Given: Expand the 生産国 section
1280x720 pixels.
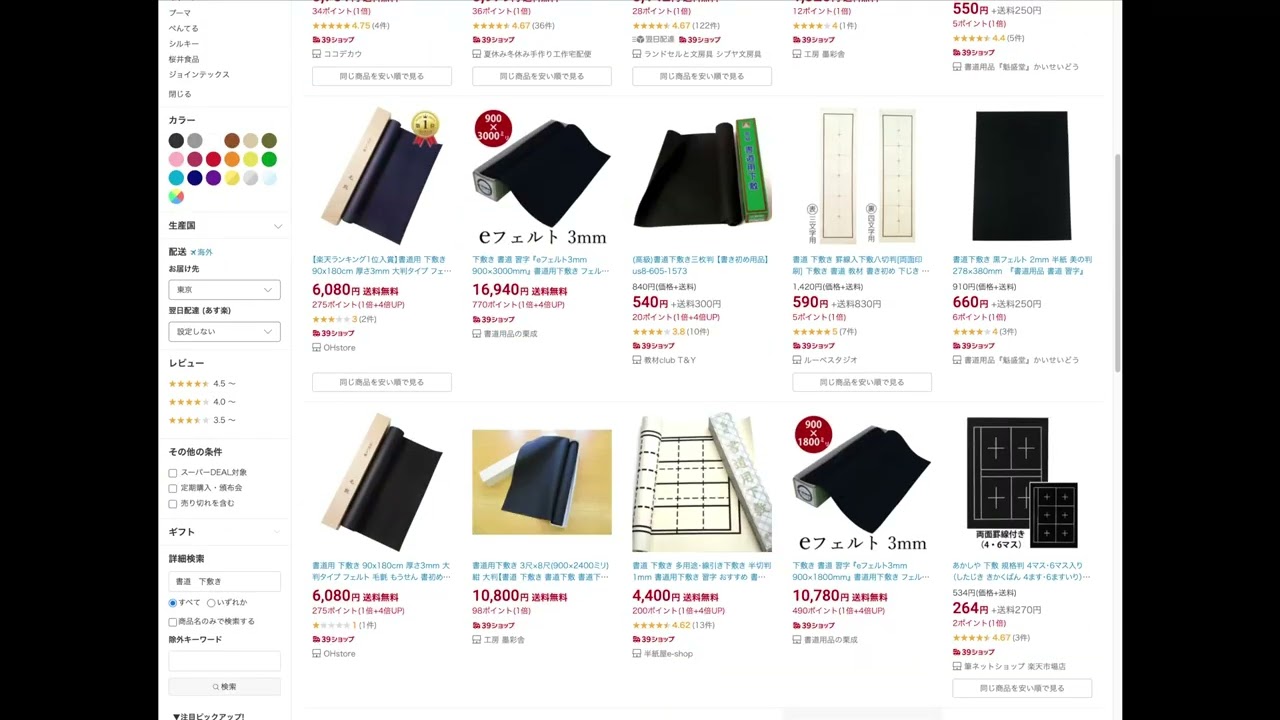Looking at the screenshot, I should pos(225,226).
